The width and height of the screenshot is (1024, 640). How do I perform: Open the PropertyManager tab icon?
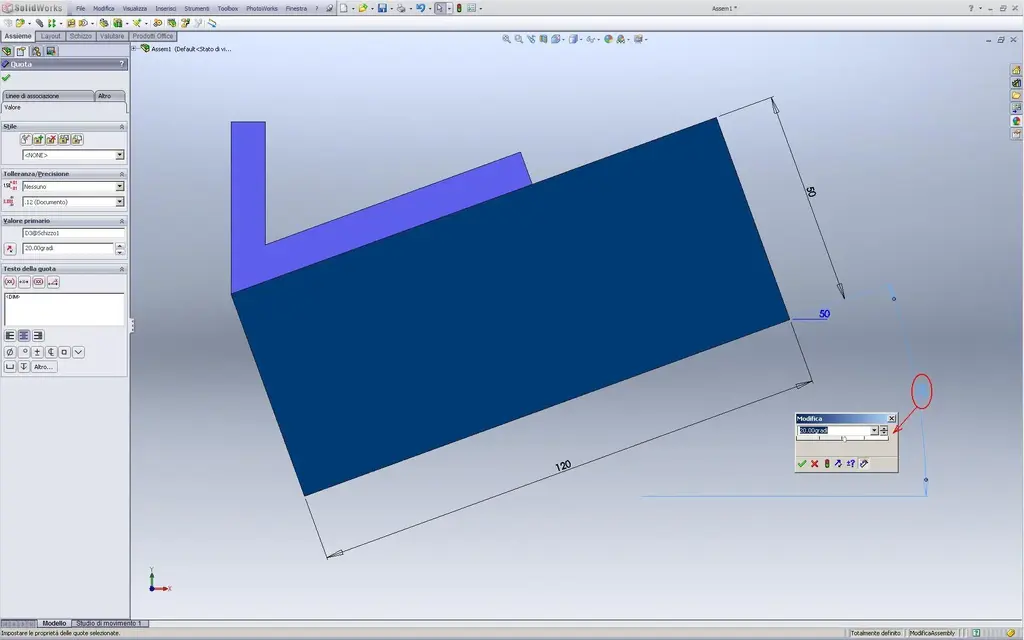click(x=22, y=51)
